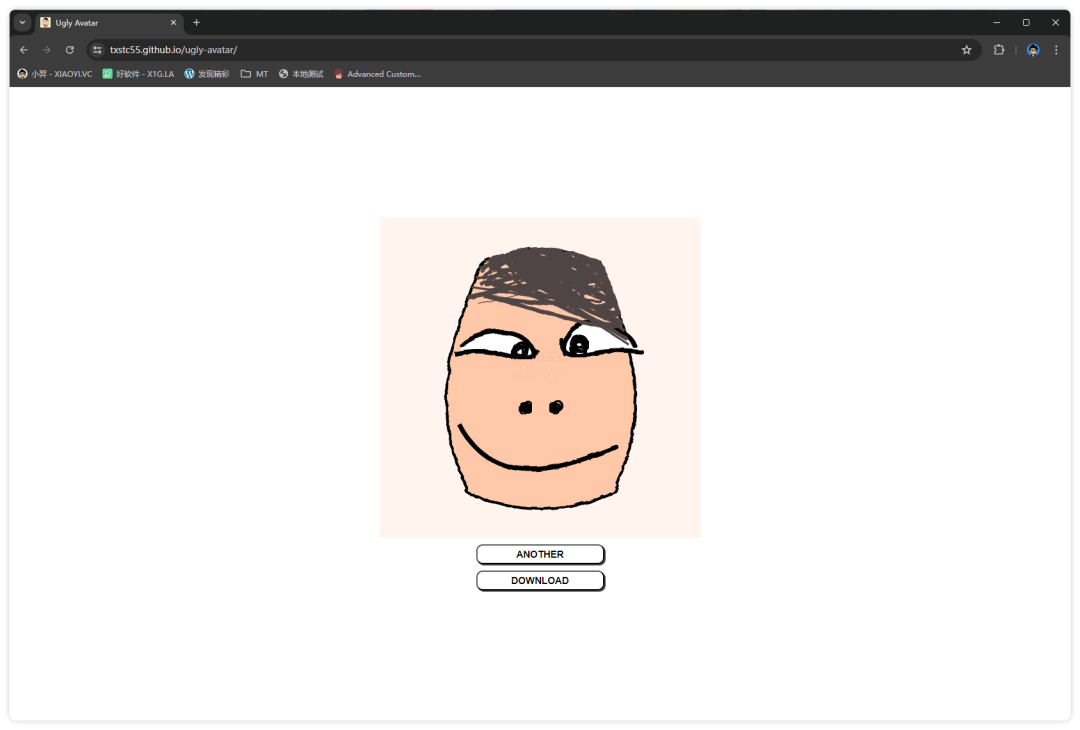The width and height of the screenshot is (1080, 730).
Task: Go forward with the browser arrow
Action: [x=47, y=50]
